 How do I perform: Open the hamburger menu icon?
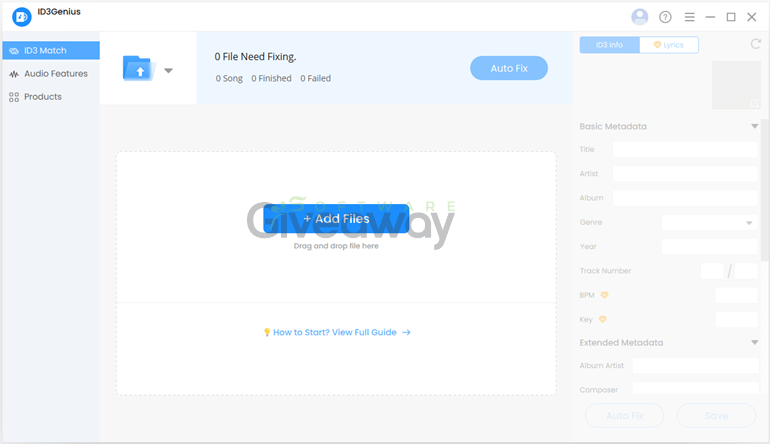click(689, 17)
